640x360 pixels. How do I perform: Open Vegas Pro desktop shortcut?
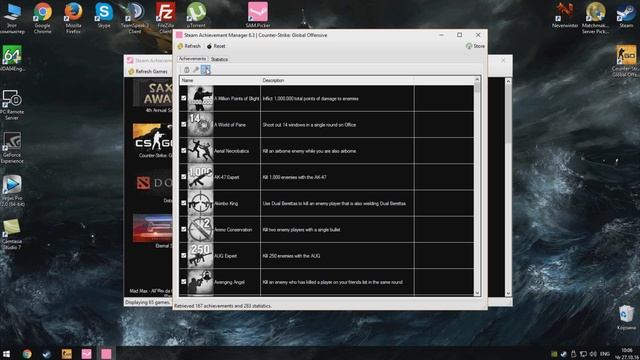tap(12, 190)
